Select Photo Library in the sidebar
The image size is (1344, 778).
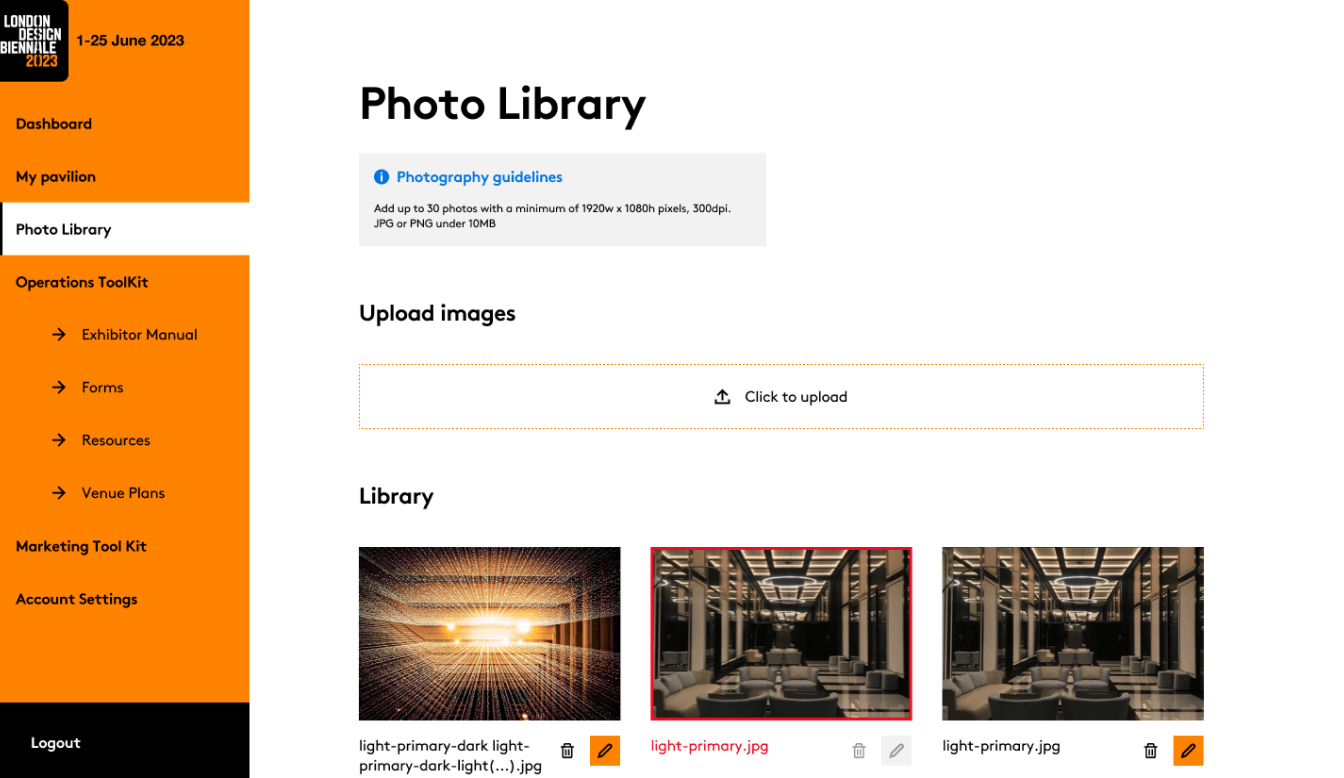pos(124,229)
